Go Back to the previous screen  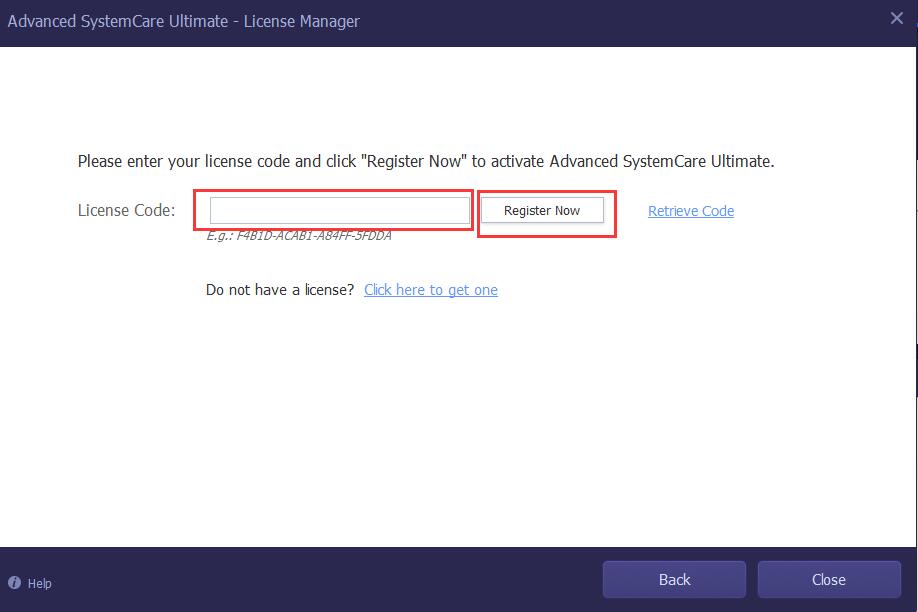674,580
